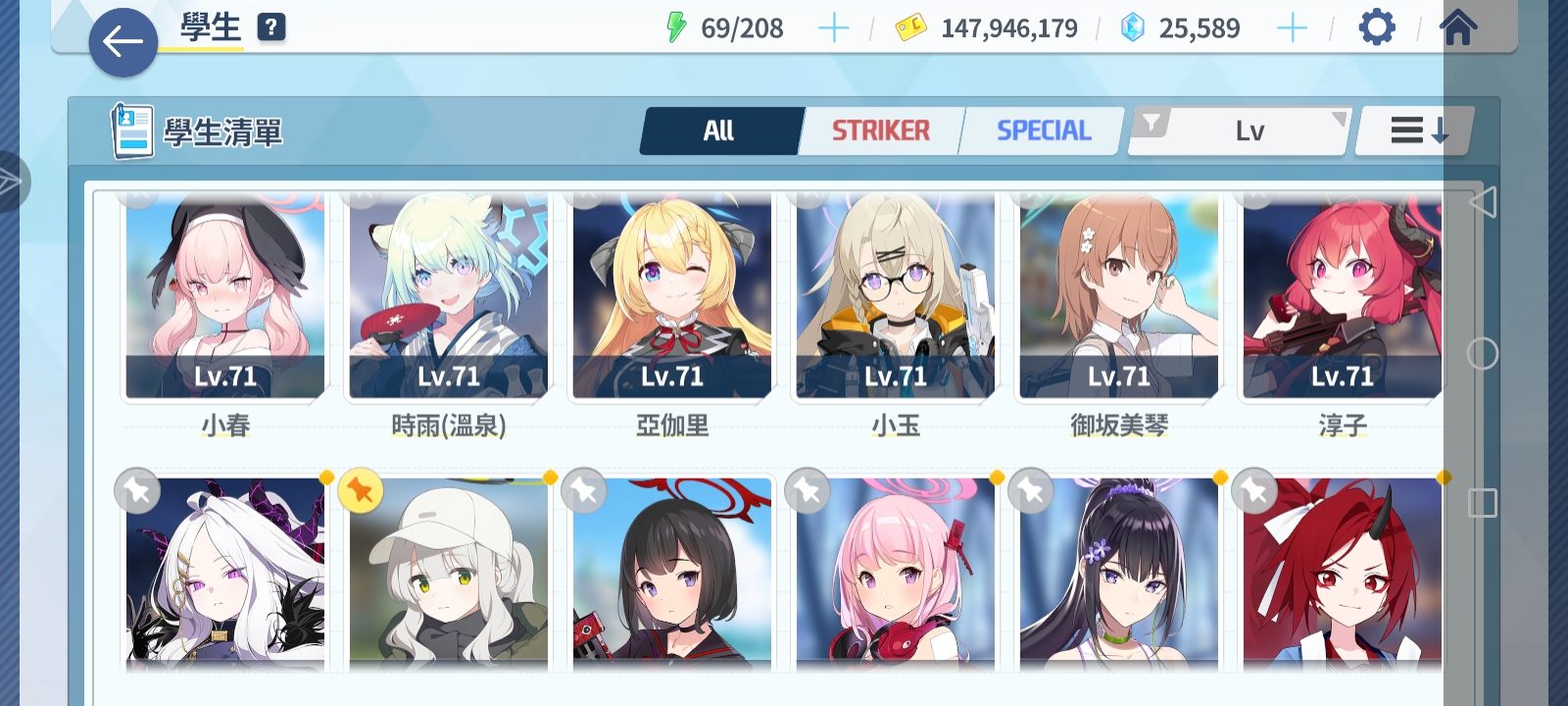This screenshot has width=1568, height=706.
Task: Pin the red-haired oni student
Action: pyautogui.click(x=1253, y=490)
